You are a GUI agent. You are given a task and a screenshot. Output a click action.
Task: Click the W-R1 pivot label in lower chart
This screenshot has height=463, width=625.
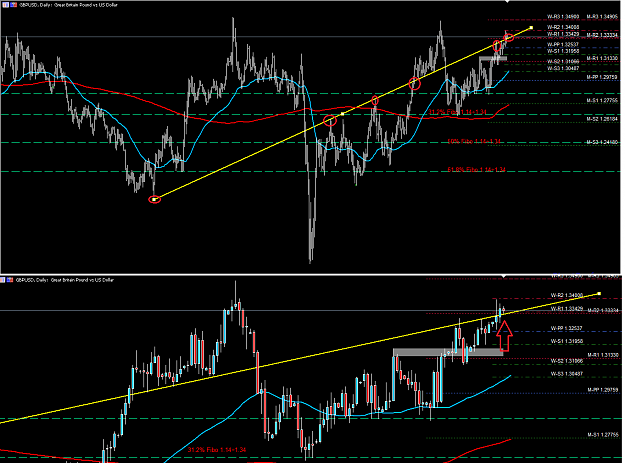tap(566, 309)
